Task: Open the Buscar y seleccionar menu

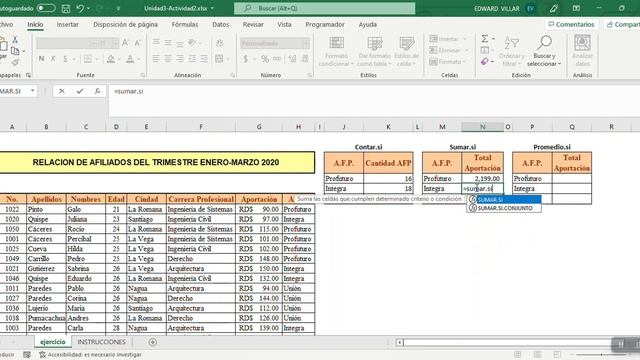Action: pyautogui.click(x=544, y=51)
